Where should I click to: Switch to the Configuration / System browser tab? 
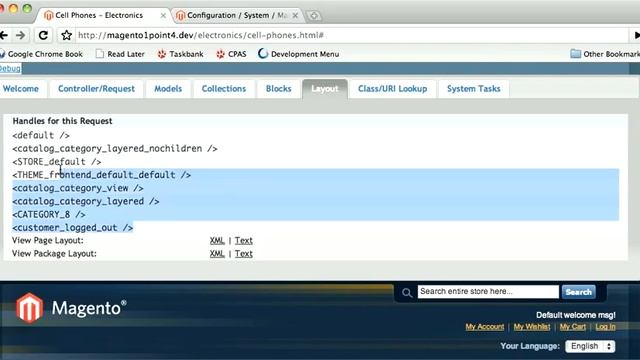[x=237, y=16]
